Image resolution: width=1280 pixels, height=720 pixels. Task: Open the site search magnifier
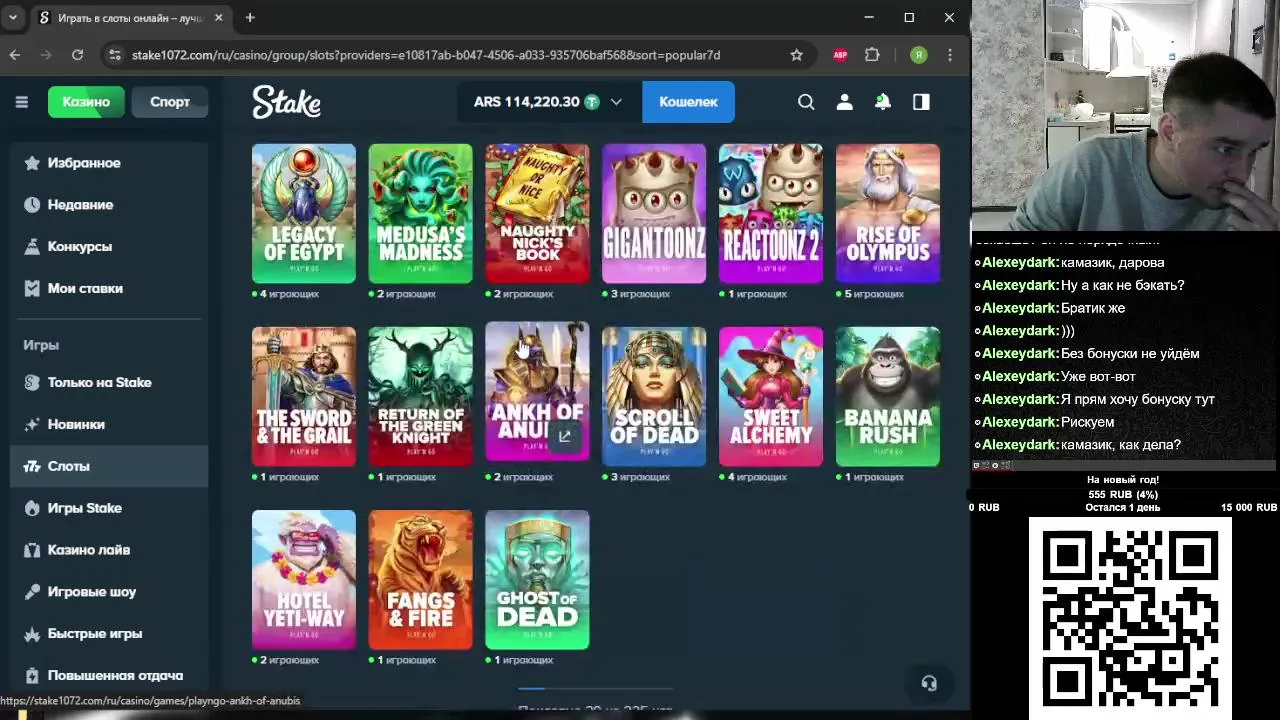pos(806,102)
